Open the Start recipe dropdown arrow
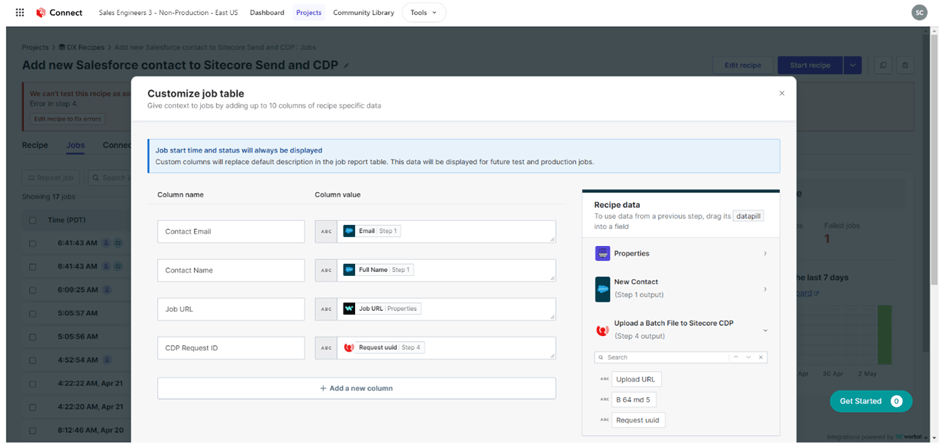The width and height of the screenshot is (944, 447). coord(852,65)
